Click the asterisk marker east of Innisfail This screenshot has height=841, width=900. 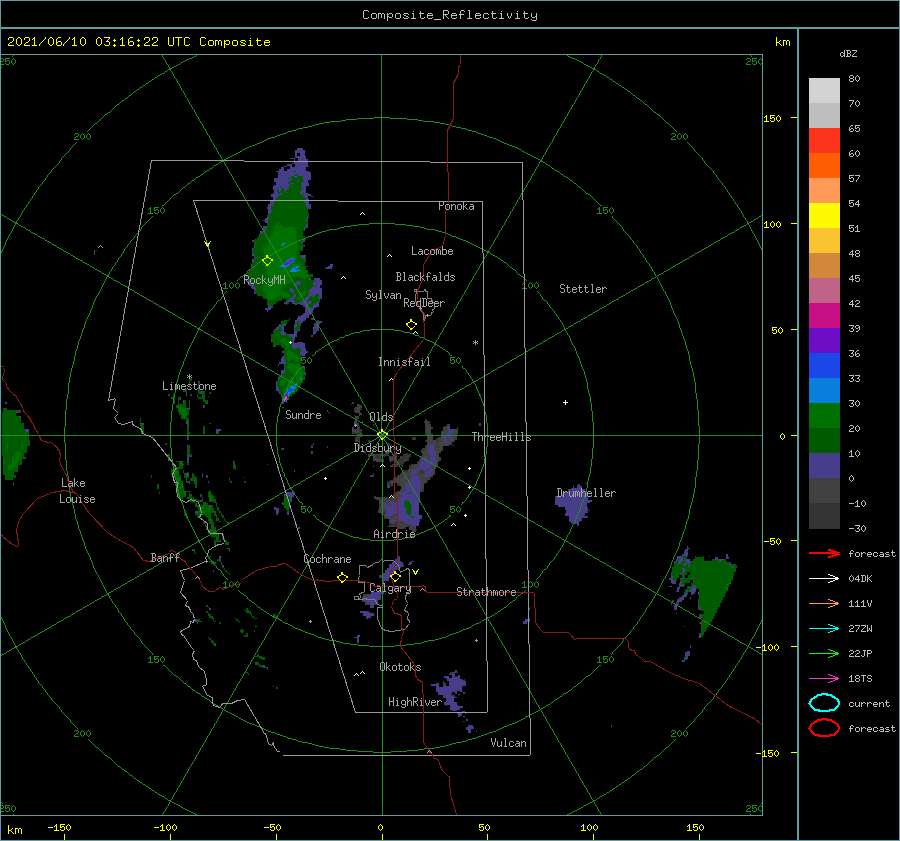tap(475, 343)
